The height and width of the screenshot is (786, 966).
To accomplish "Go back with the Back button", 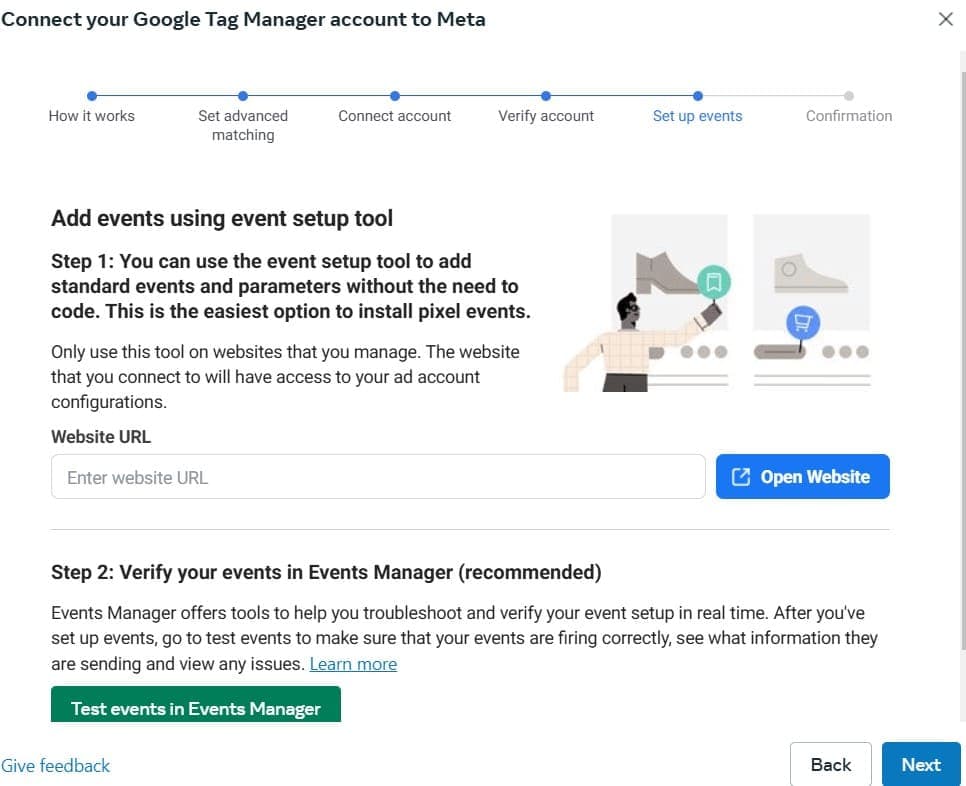I will pos(830,764).
